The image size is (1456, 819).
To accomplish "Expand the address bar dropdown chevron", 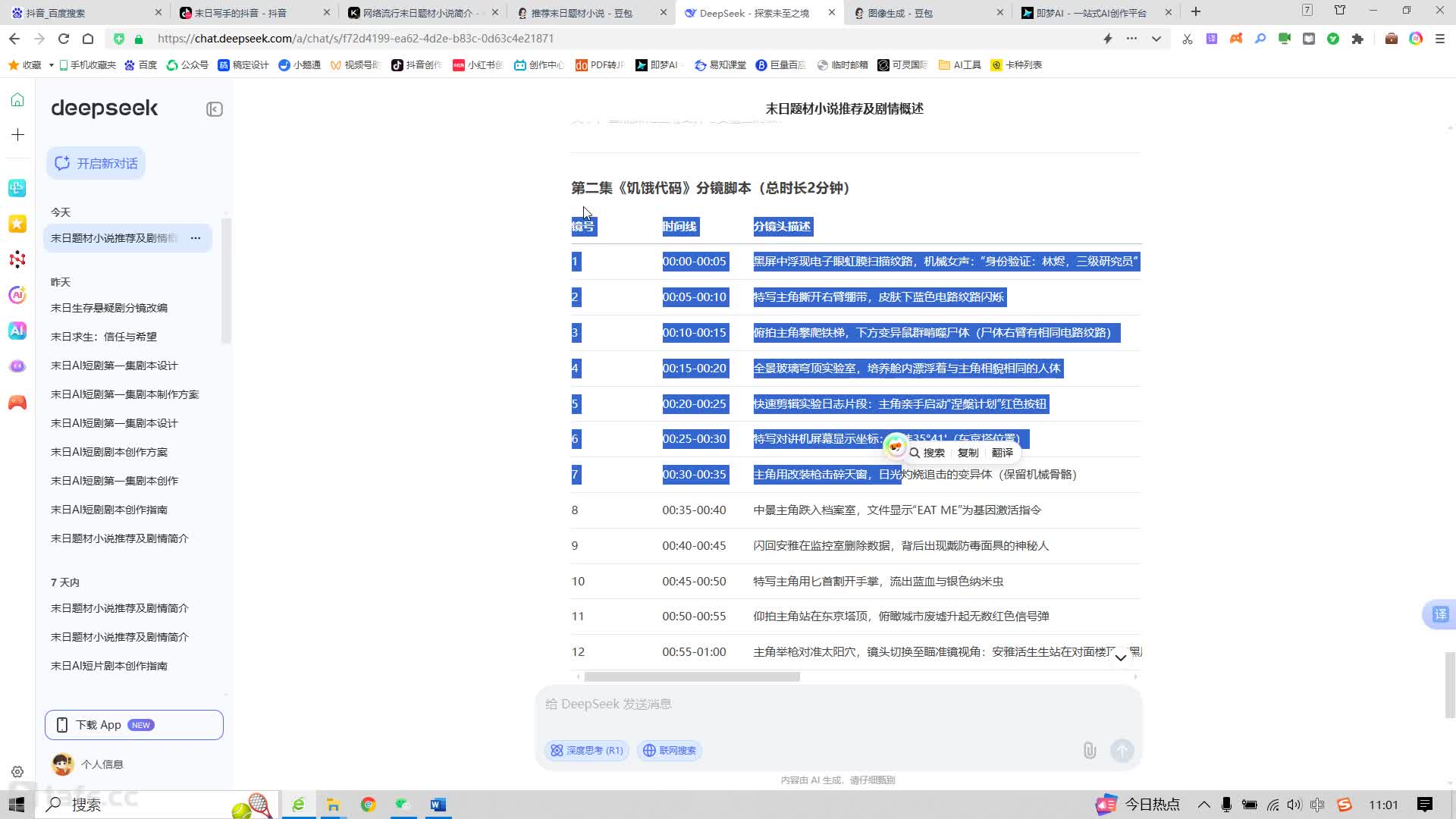I will click(1156, 39).
